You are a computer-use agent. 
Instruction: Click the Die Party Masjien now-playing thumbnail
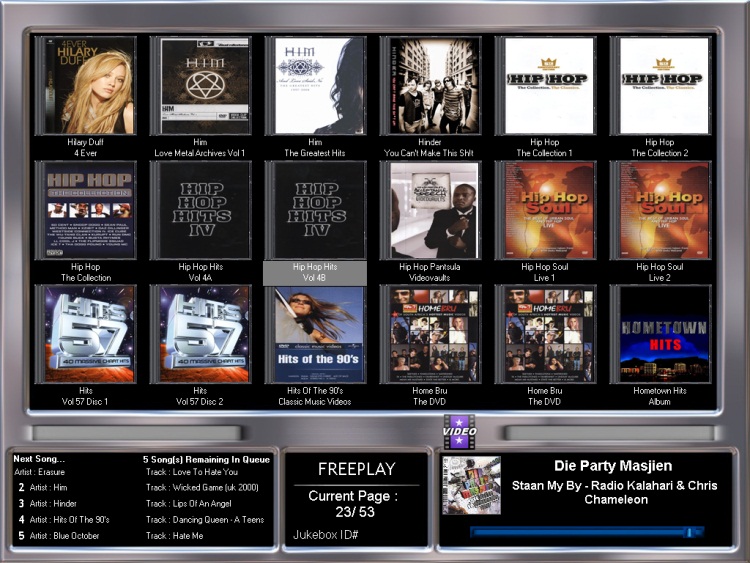coord(471,485)
